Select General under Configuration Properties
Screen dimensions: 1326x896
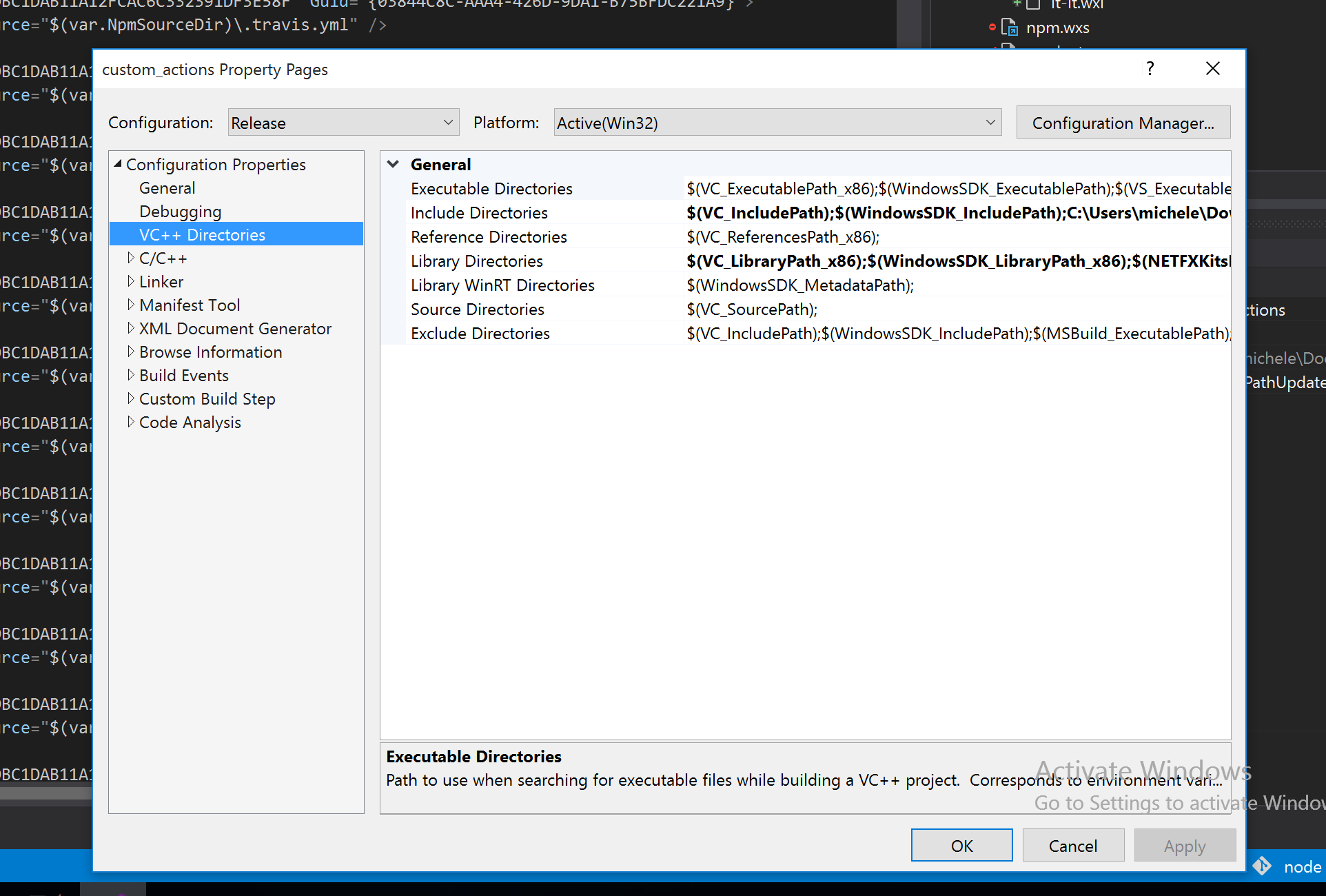(x=167, y=188)
